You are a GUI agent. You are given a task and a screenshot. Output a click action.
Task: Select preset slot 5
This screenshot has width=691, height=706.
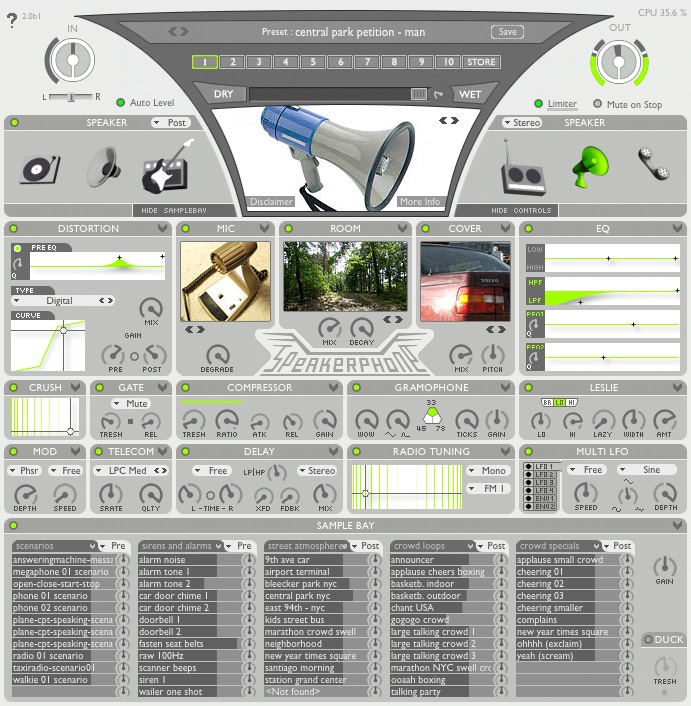coord(312,62)
